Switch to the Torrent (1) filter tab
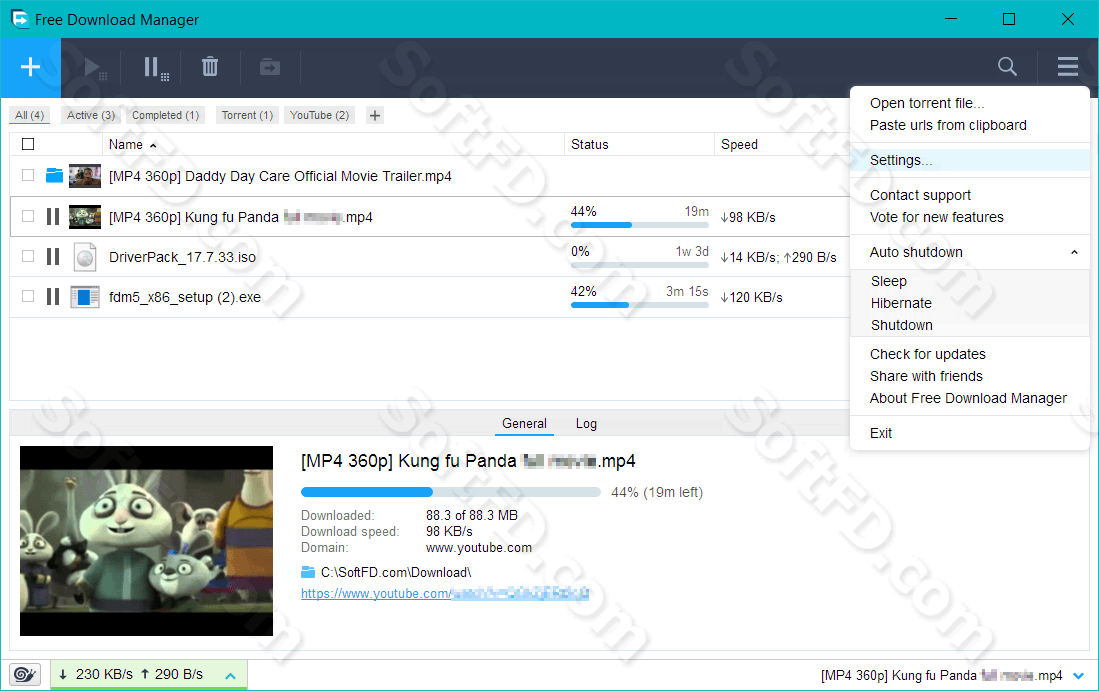Image resolution: width=1099 pixels, height=691 pixels. tap(247, 115)
